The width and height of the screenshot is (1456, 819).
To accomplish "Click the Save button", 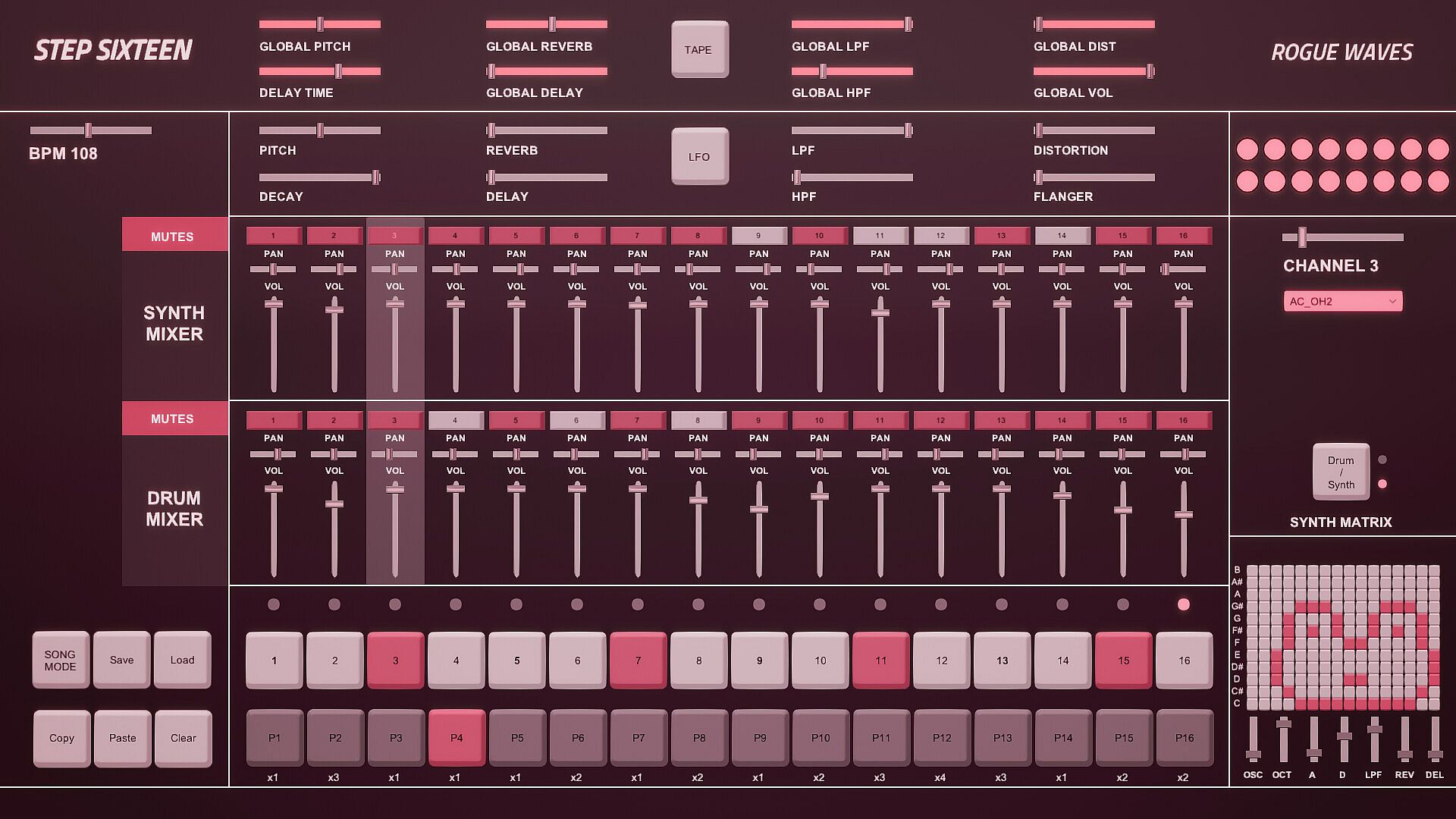I will coord(121,660).
